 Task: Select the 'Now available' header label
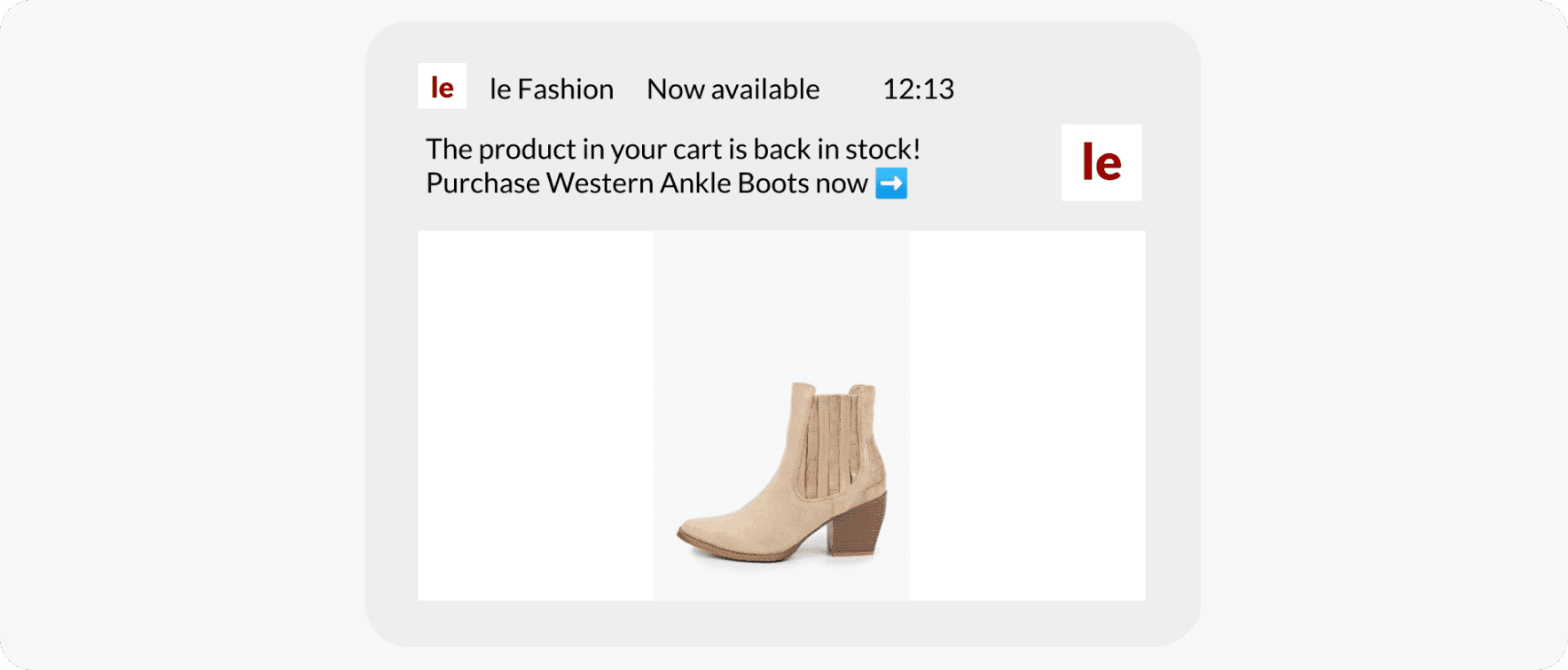tap(733, 89)
